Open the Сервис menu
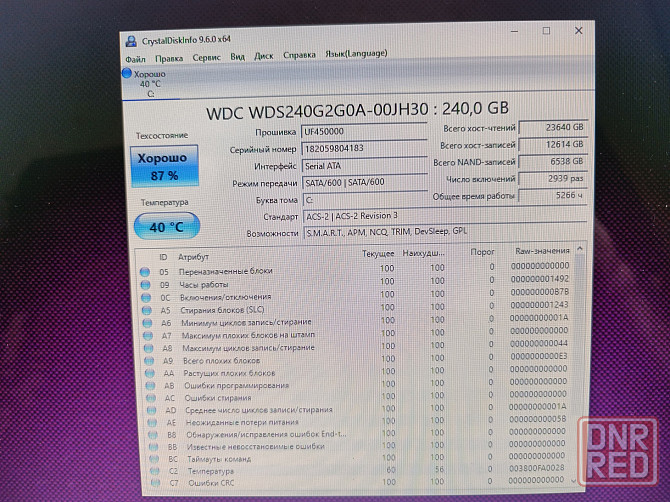This screenshot has height=502, width=670. pyautogui.click(x=206, y=57)
